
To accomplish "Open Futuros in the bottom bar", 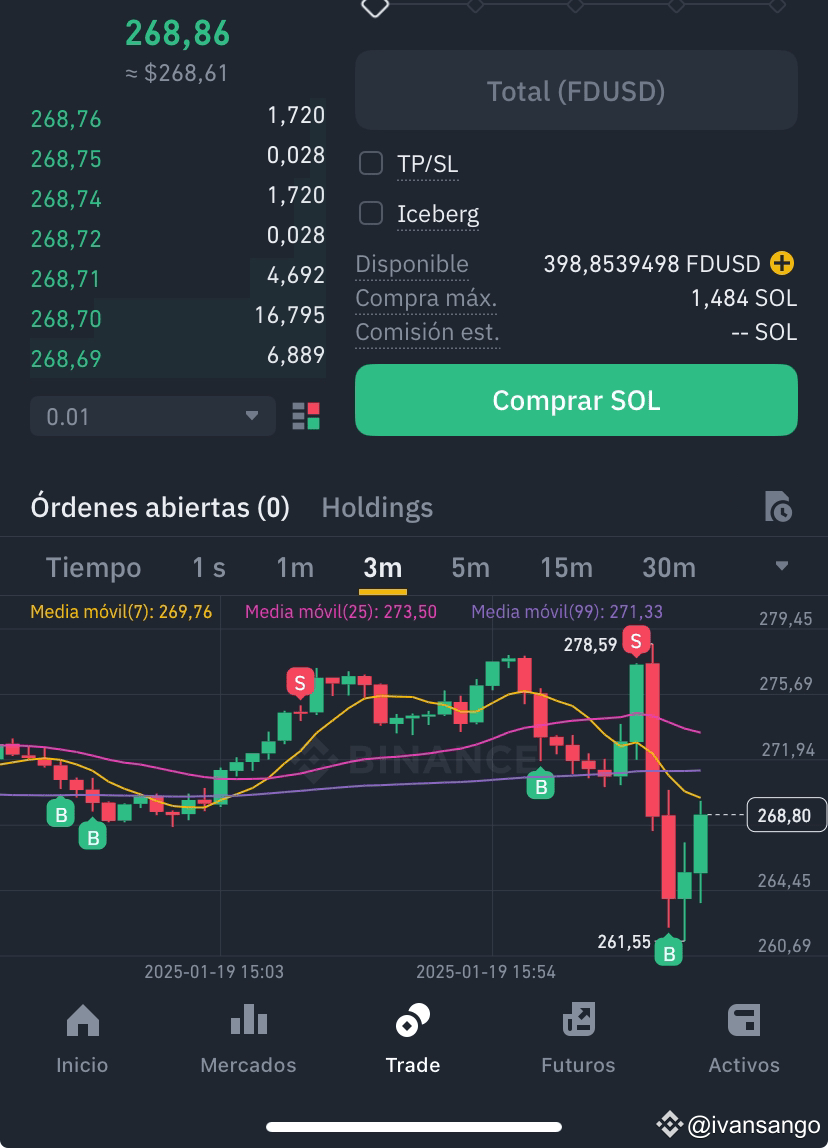I will pyautogui.click(x=578, y=1038).
